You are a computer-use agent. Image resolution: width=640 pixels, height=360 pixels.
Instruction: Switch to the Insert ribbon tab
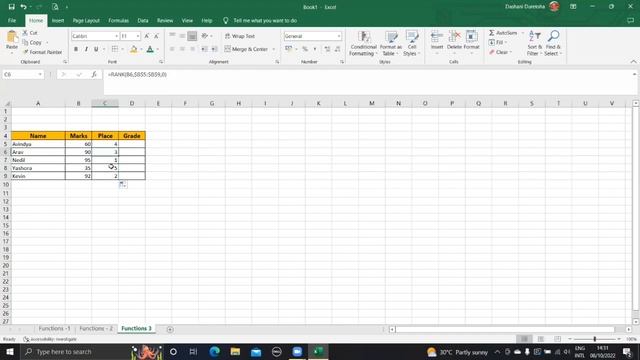click(58, 20)
